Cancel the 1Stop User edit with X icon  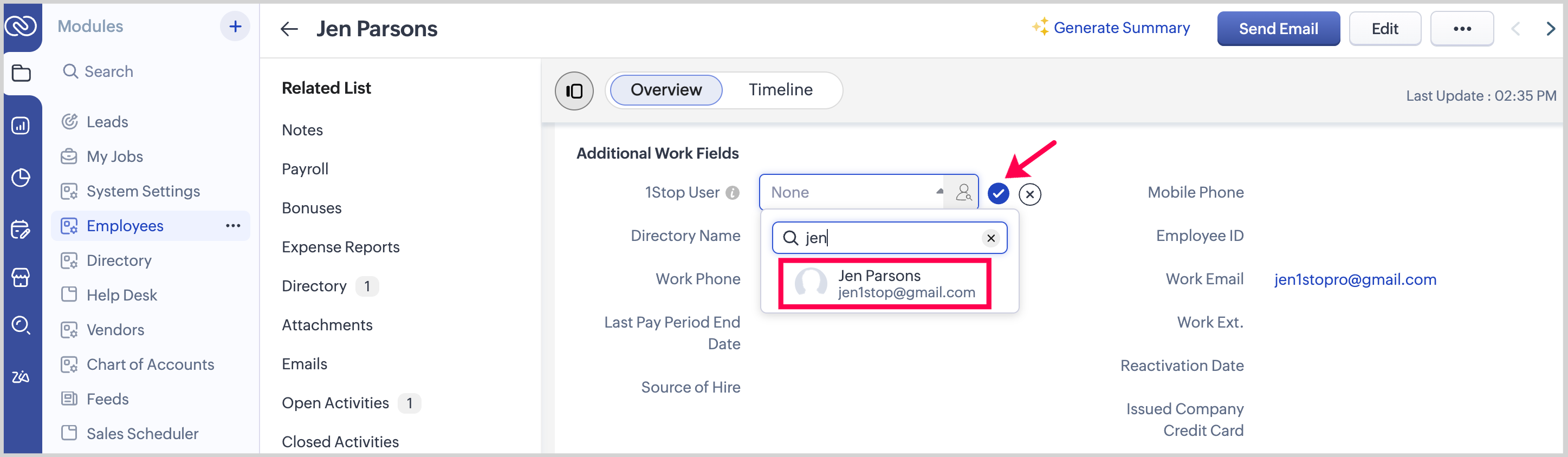(1029, 194)
